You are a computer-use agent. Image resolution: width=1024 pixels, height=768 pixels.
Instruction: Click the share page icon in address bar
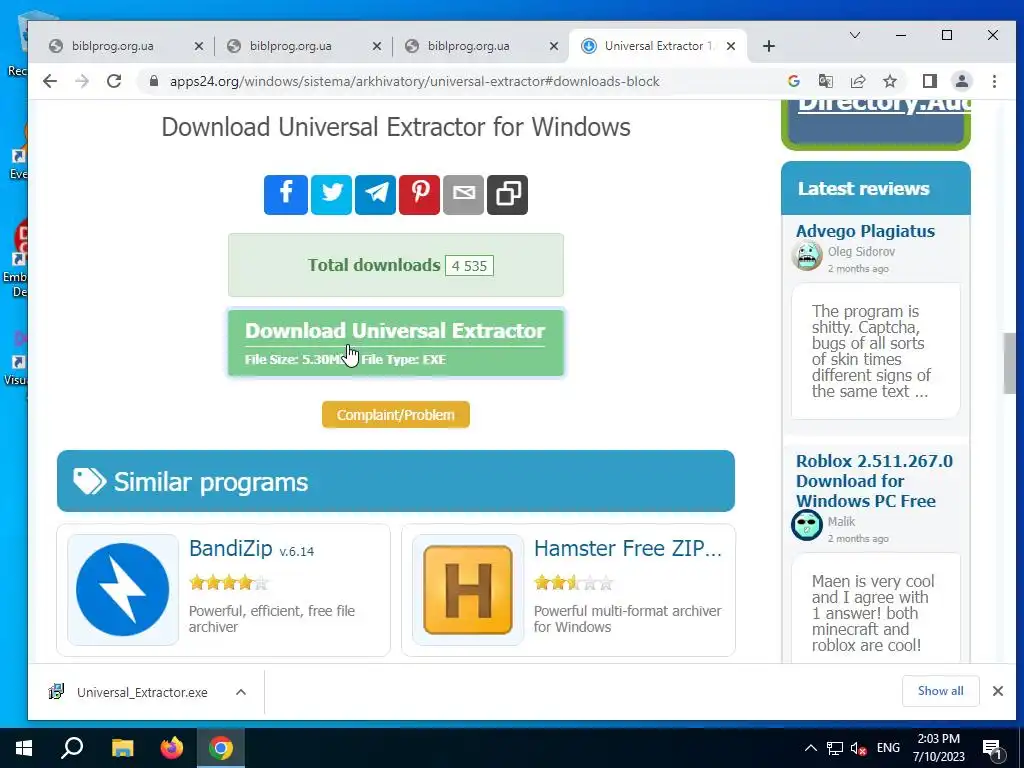(x=857, y=81)
